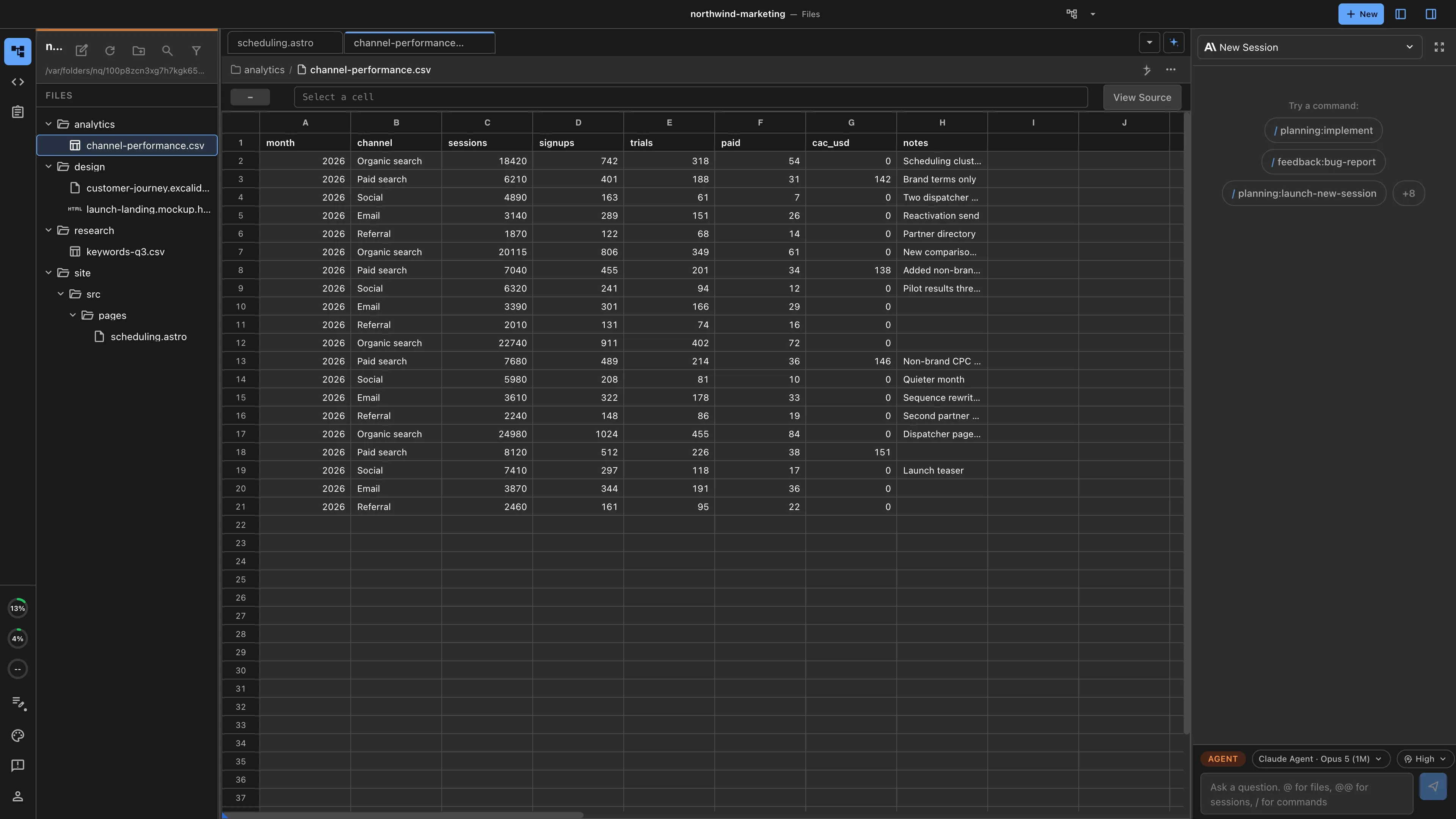Select the channel-performance tab
The height and width of the screenshot is (819, 1456).
point(419,43)
